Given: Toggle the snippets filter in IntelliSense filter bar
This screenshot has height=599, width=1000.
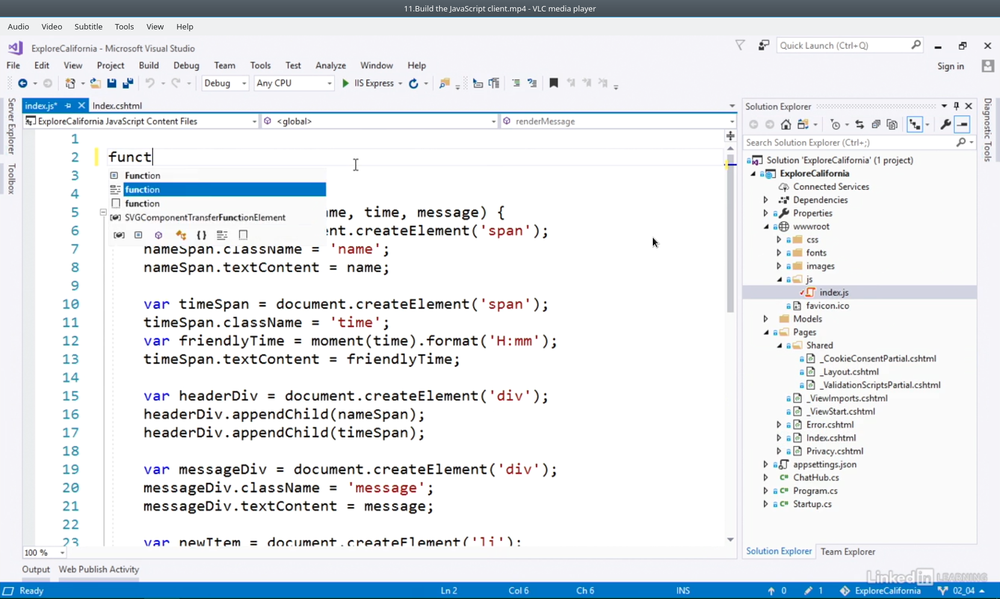Looking at the screenshot, I should click(243, 235).
